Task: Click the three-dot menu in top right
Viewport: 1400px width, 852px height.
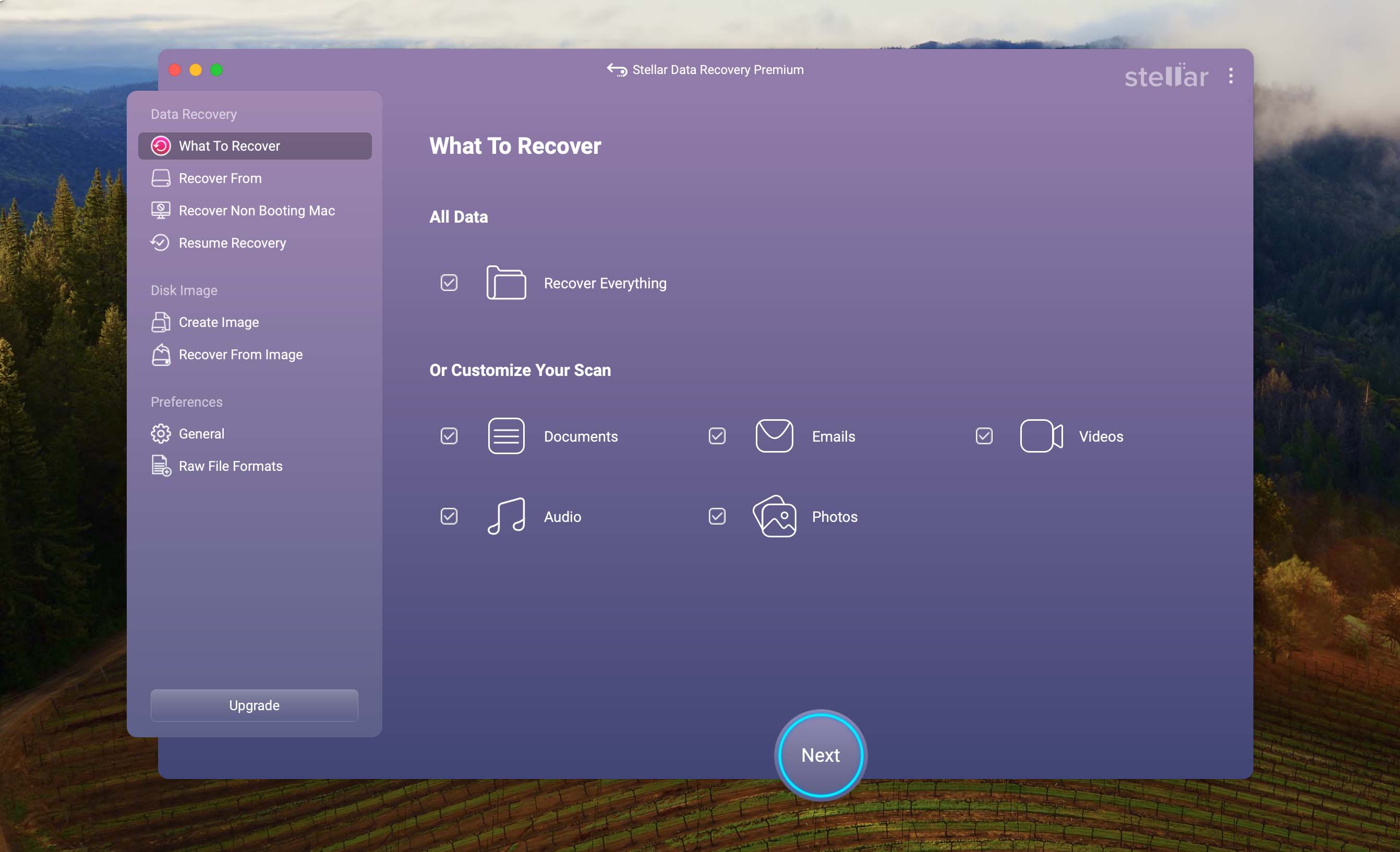Action: (1231, 76)
